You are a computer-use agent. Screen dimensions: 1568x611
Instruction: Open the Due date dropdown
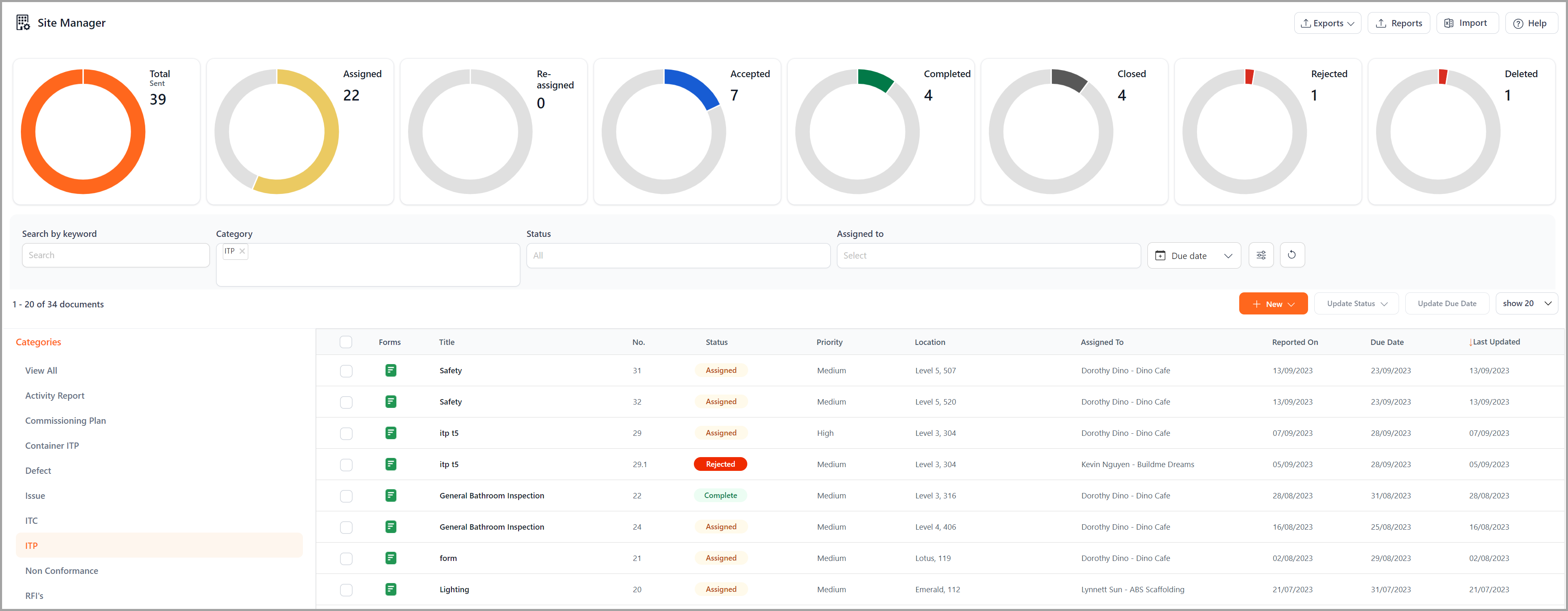point(1193,256)
